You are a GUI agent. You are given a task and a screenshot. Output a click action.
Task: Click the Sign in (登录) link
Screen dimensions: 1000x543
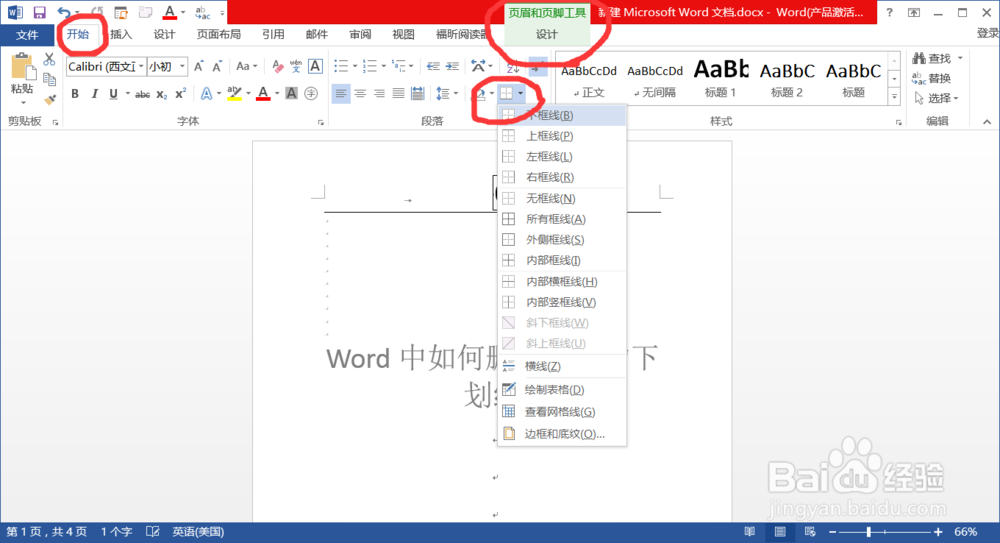tap(987, 34)
